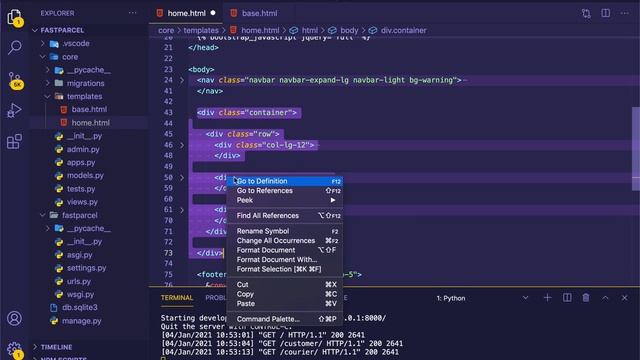This screenshot has width=640, height=360.
Task: Switch to the home.html editor tab
Action: point(186,13)
